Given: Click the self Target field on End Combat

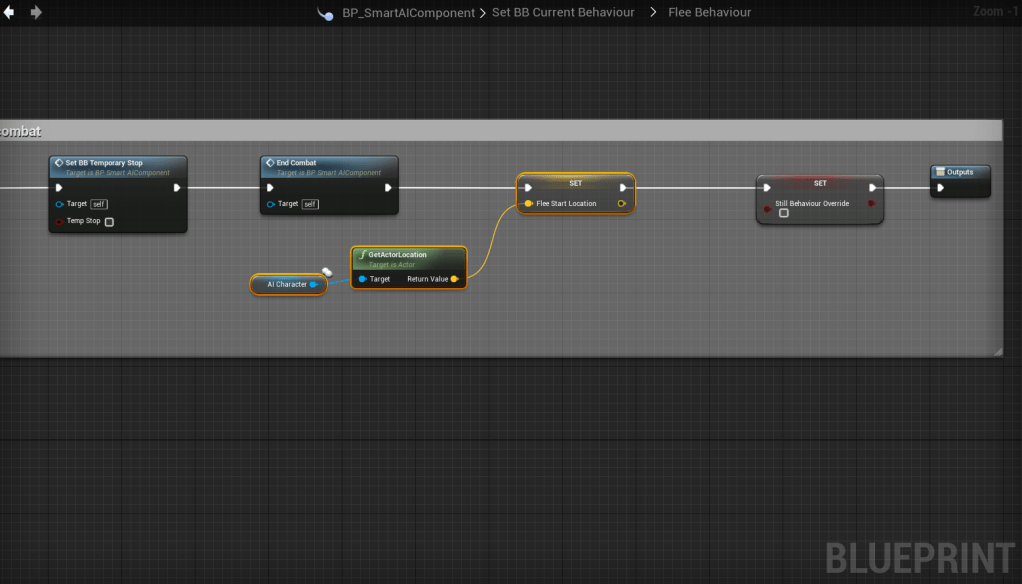Looking at the screenshot, I should pos(311,204).
